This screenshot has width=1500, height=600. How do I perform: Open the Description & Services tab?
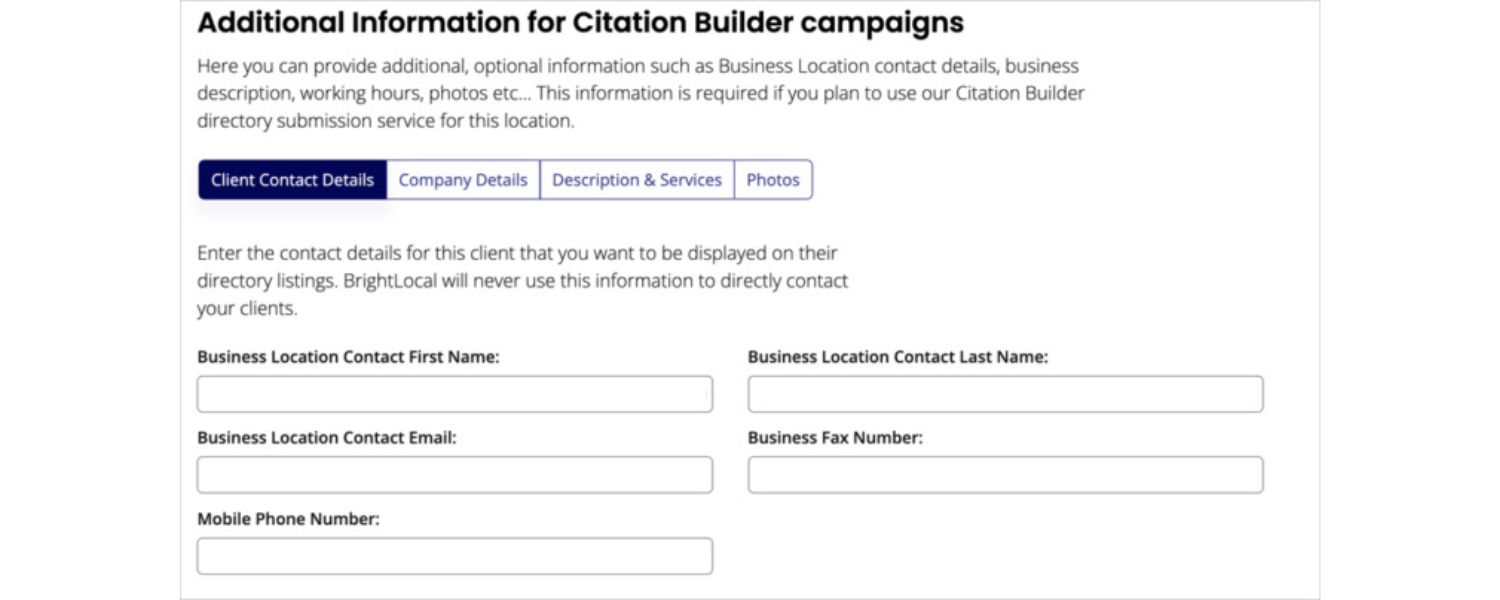637,180
